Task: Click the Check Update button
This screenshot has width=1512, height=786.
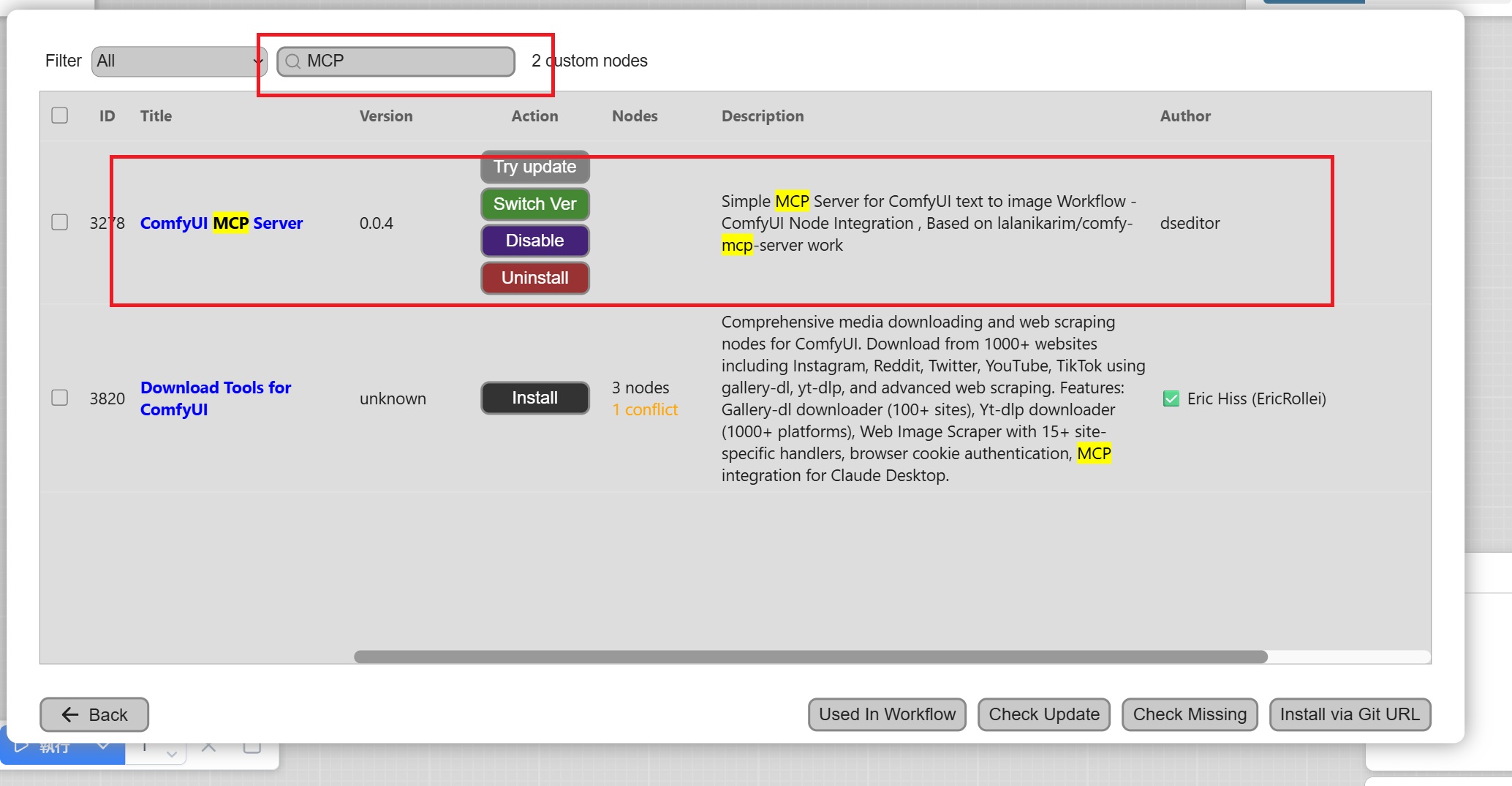Action: [x=1044, y=714]
